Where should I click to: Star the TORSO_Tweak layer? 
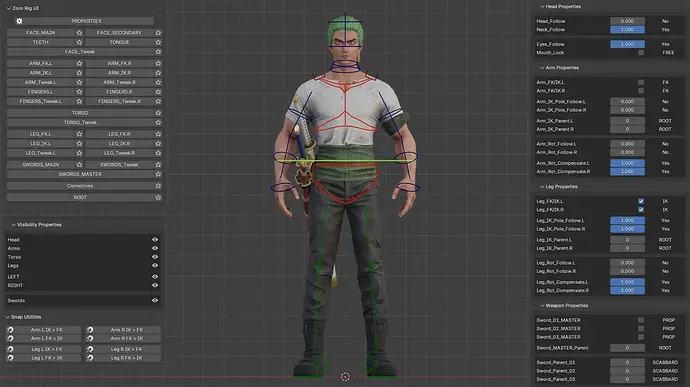(158, 122)
